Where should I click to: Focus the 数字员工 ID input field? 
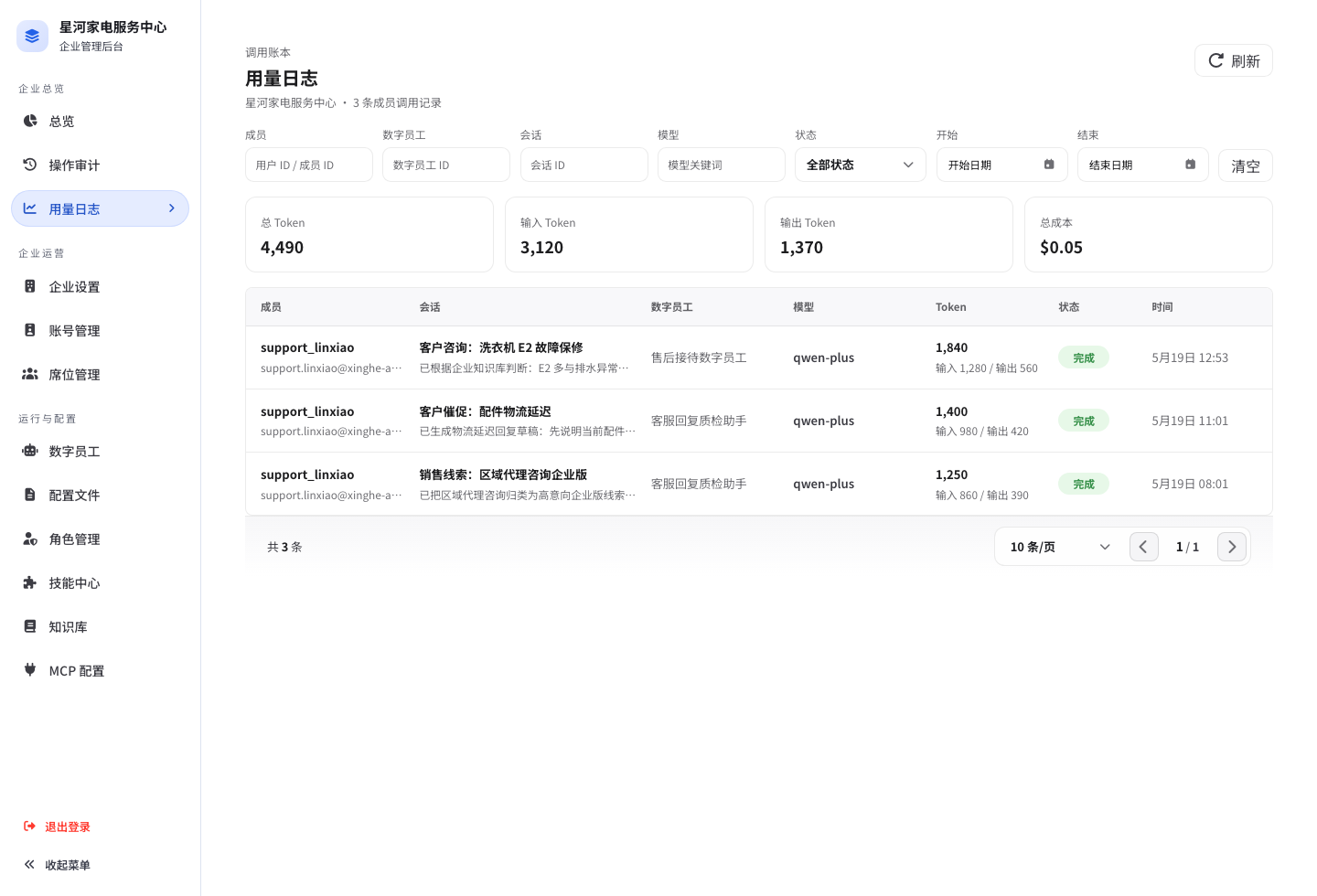[x=445, y=165]
